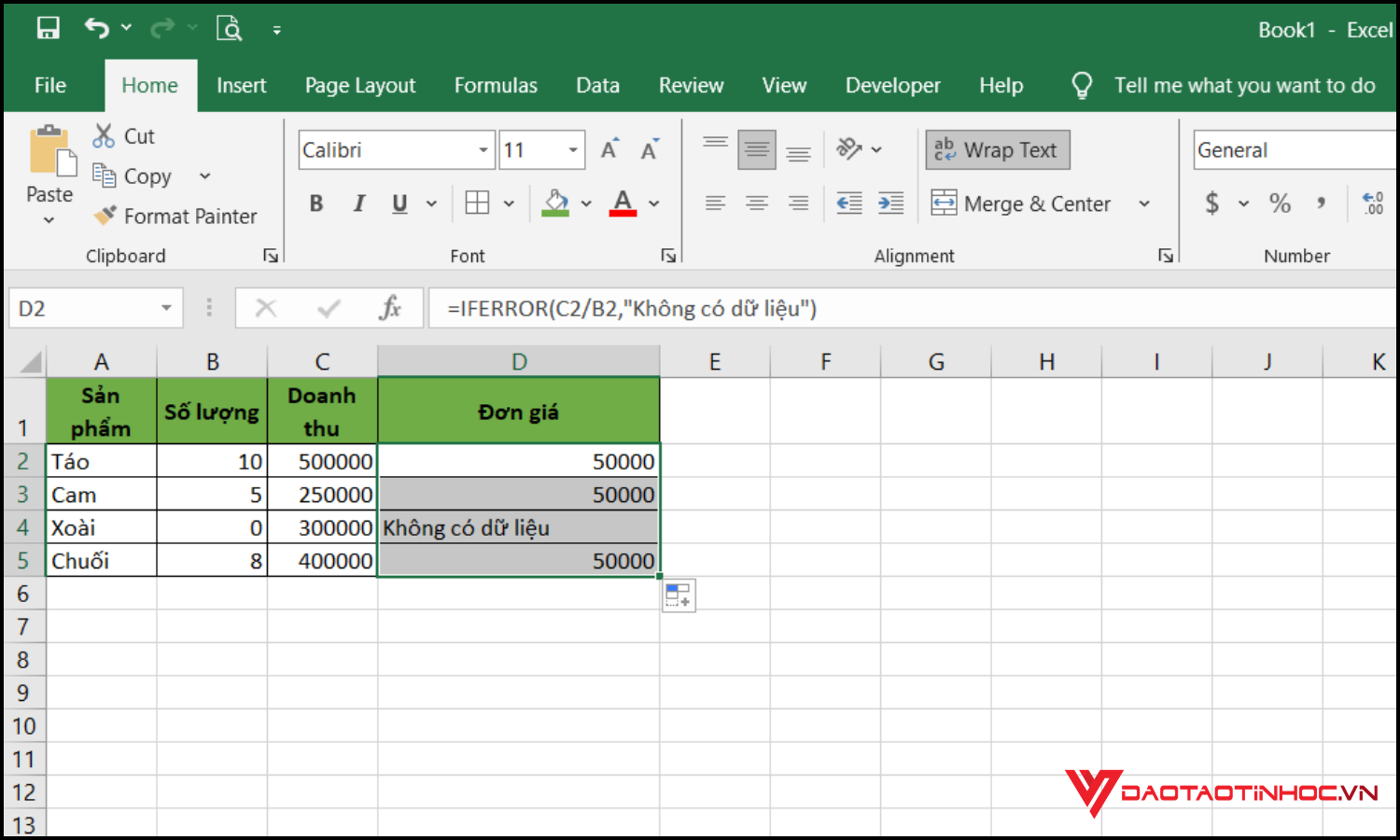1400x840 pixels.
Task: Toggle underline formatting
Action: click(399, 203)
